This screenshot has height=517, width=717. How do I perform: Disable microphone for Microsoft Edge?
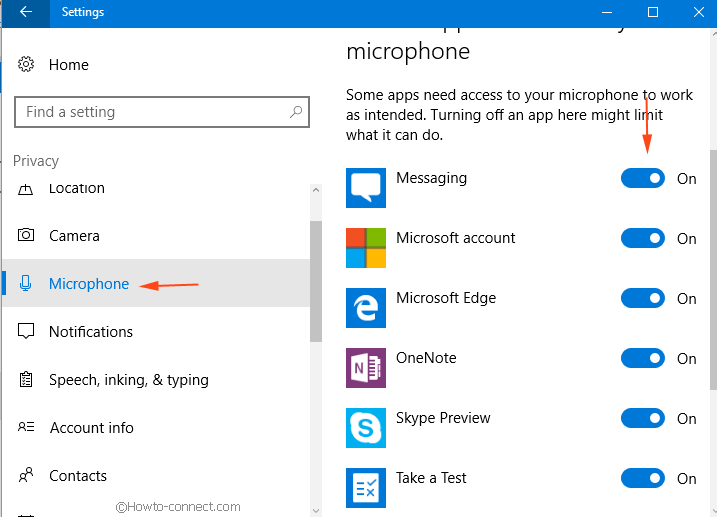642,298
